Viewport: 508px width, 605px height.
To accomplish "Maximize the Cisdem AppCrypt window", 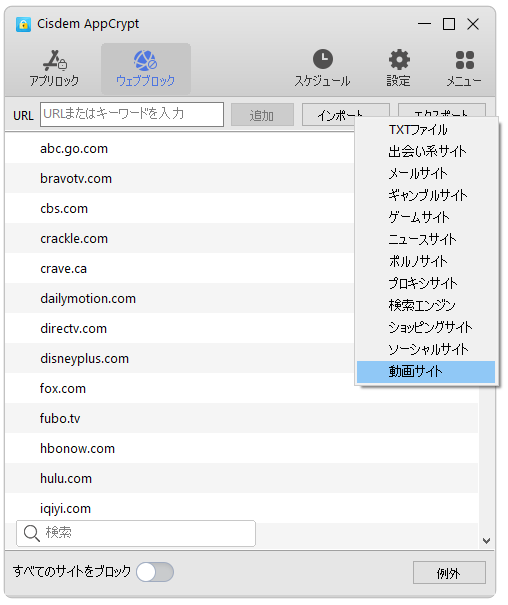I will (x=449, y=24).
